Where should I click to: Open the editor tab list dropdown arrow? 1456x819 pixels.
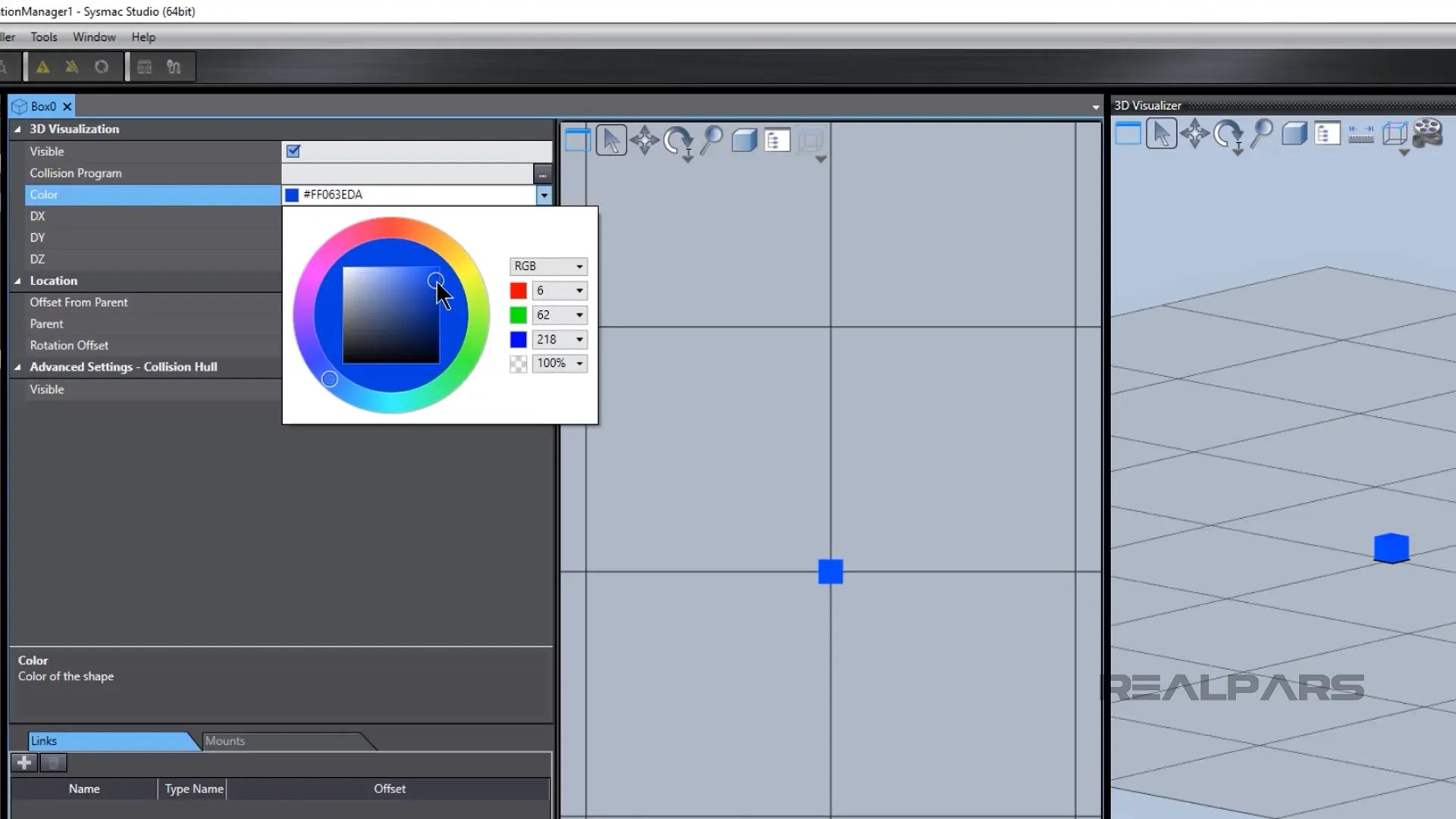pyautogui.click(x=1096, y=107)
